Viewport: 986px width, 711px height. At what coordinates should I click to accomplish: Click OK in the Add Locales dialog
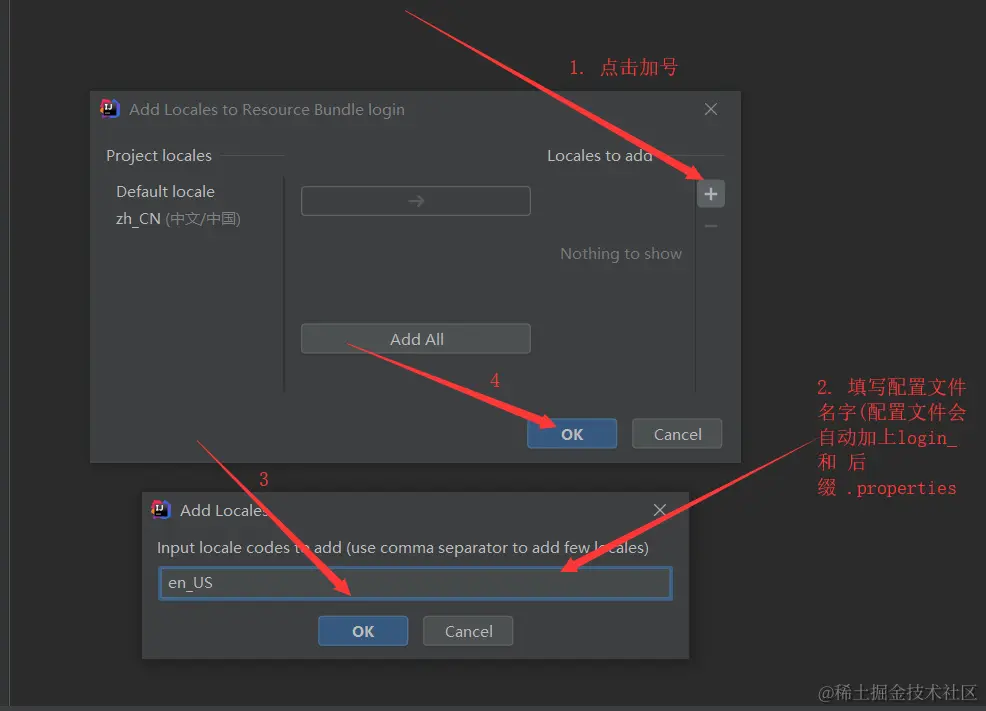click(x=363, y=631)
